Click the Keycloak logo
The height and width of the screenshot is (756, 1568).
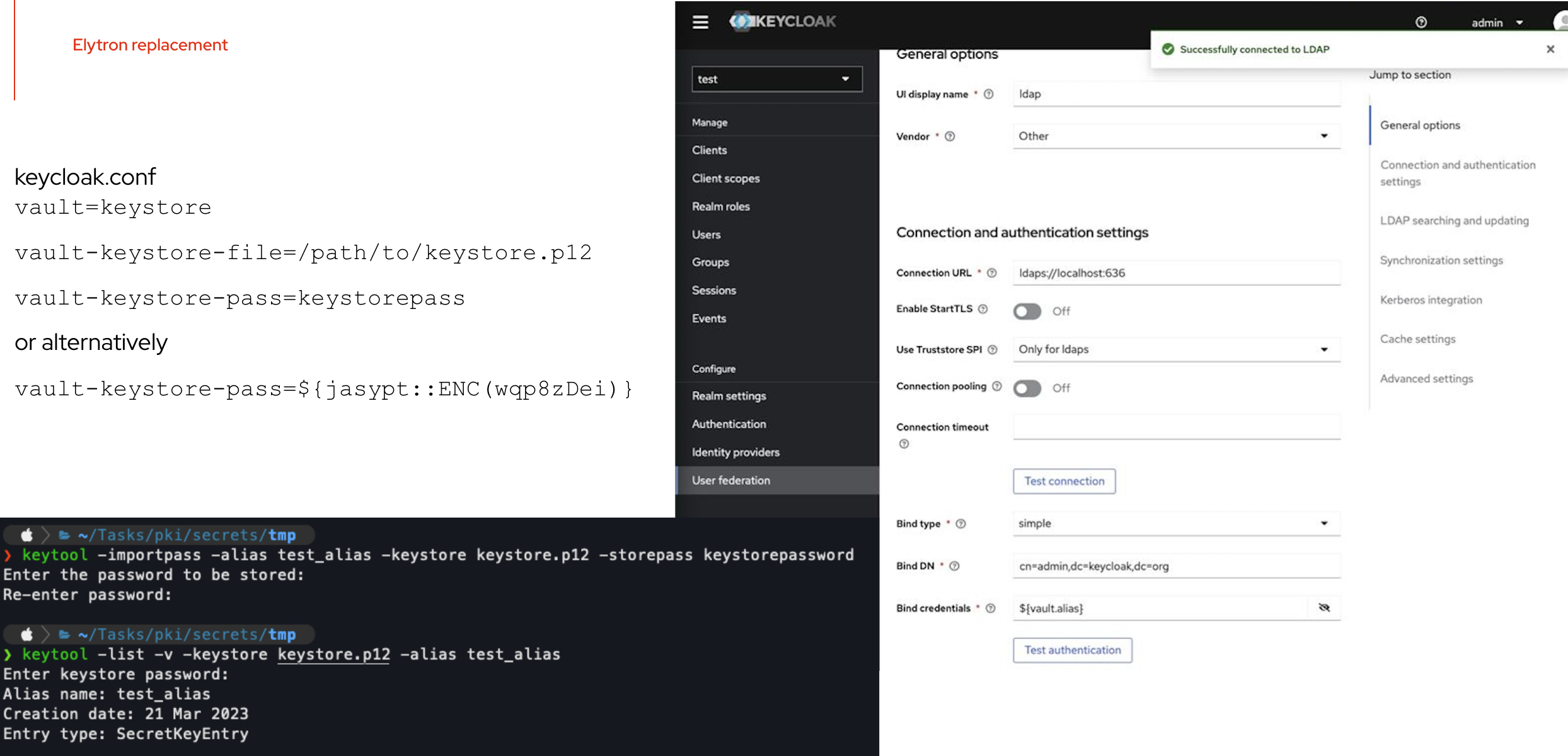coord(781,21)
